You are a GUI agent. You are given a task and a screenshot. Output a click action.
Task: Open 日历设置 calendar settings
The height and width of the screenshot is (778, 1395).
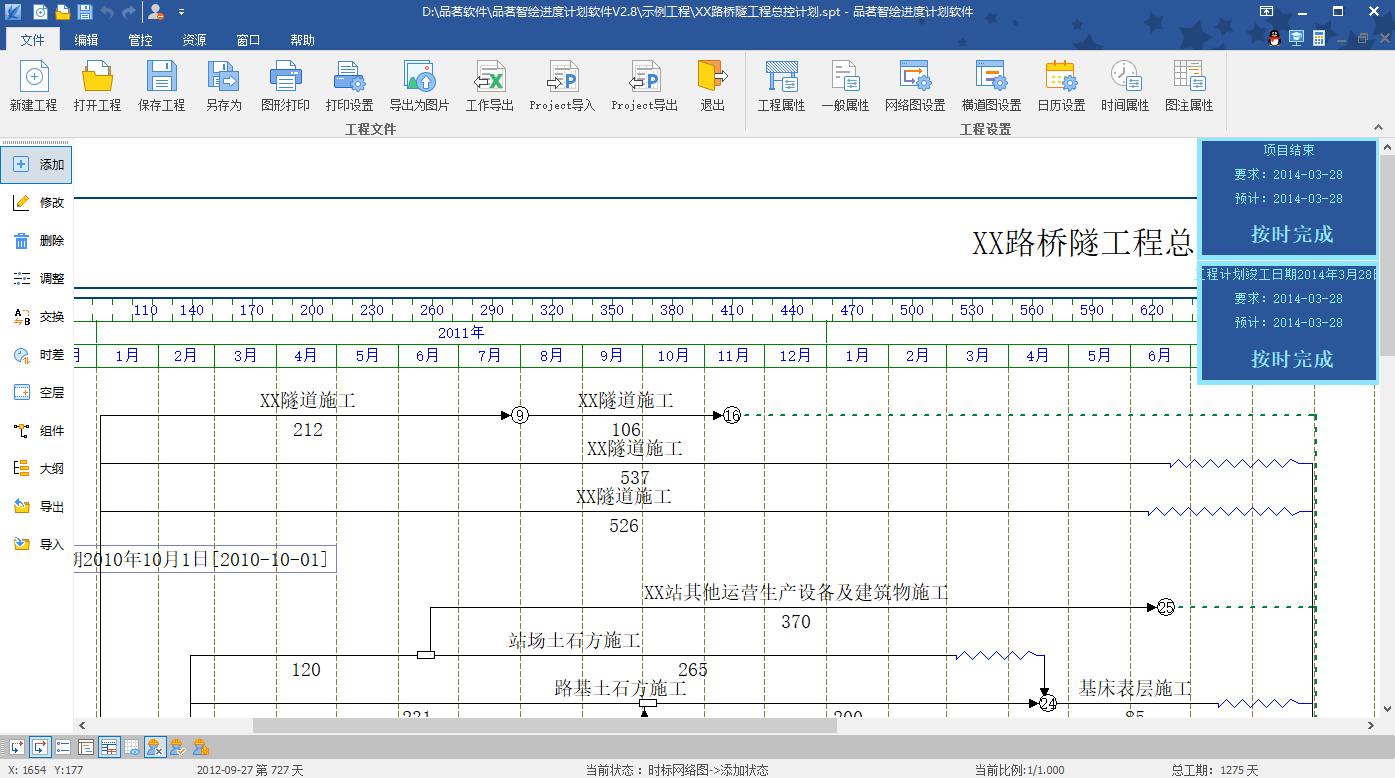click(1061, 86)
